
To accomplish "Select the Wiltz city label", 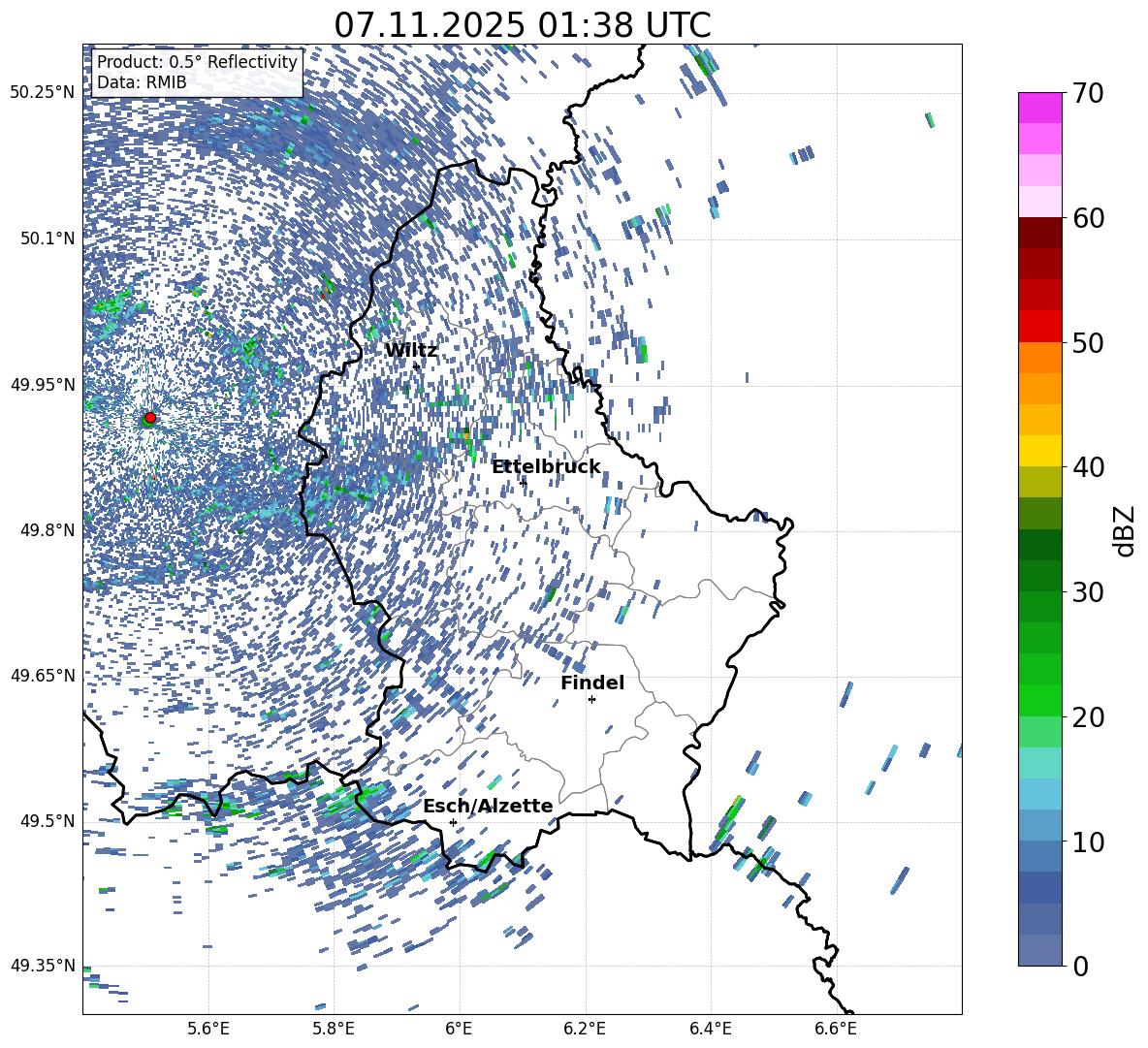I will [x=411, y=350].
